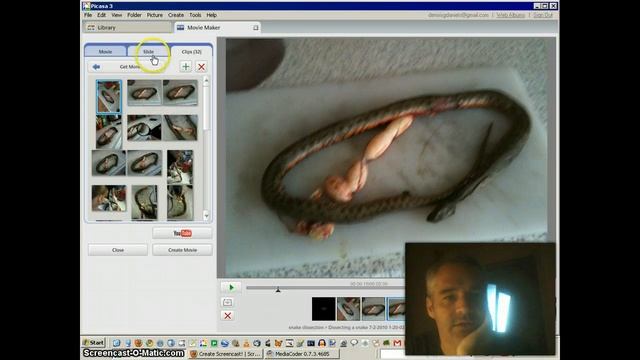Screen dimensions: 640x360
Task: Select the third clip thumbnail in the second row
Action: (180, 128)
